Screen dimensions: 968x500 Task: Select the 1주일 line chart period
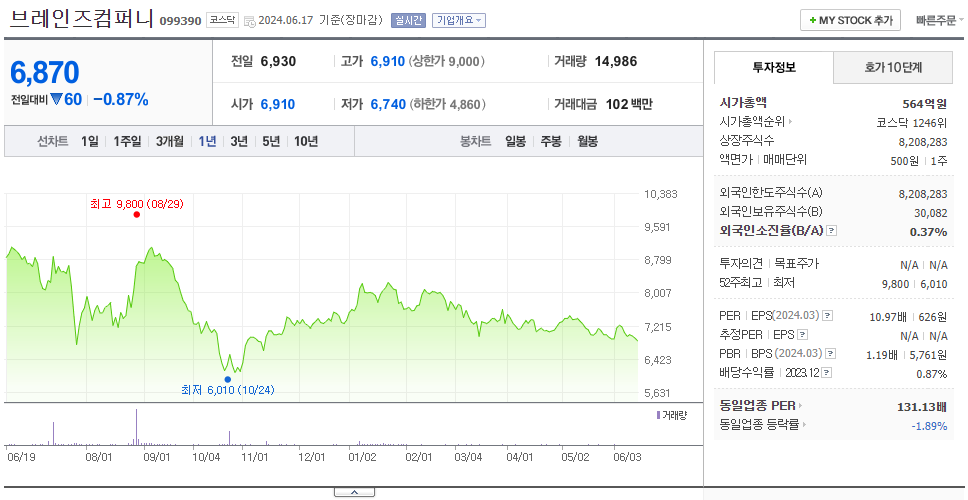coord(127,141)
